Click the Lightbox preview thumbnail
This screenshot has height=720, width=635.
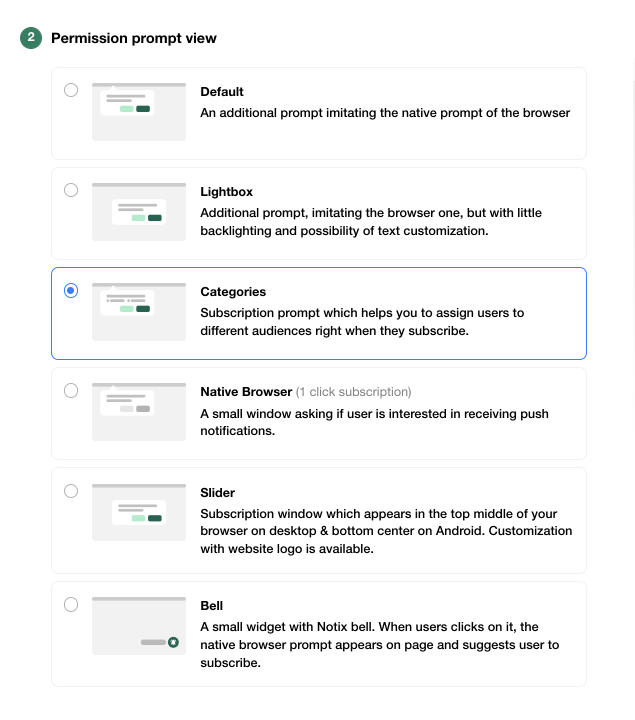(139, 212)
